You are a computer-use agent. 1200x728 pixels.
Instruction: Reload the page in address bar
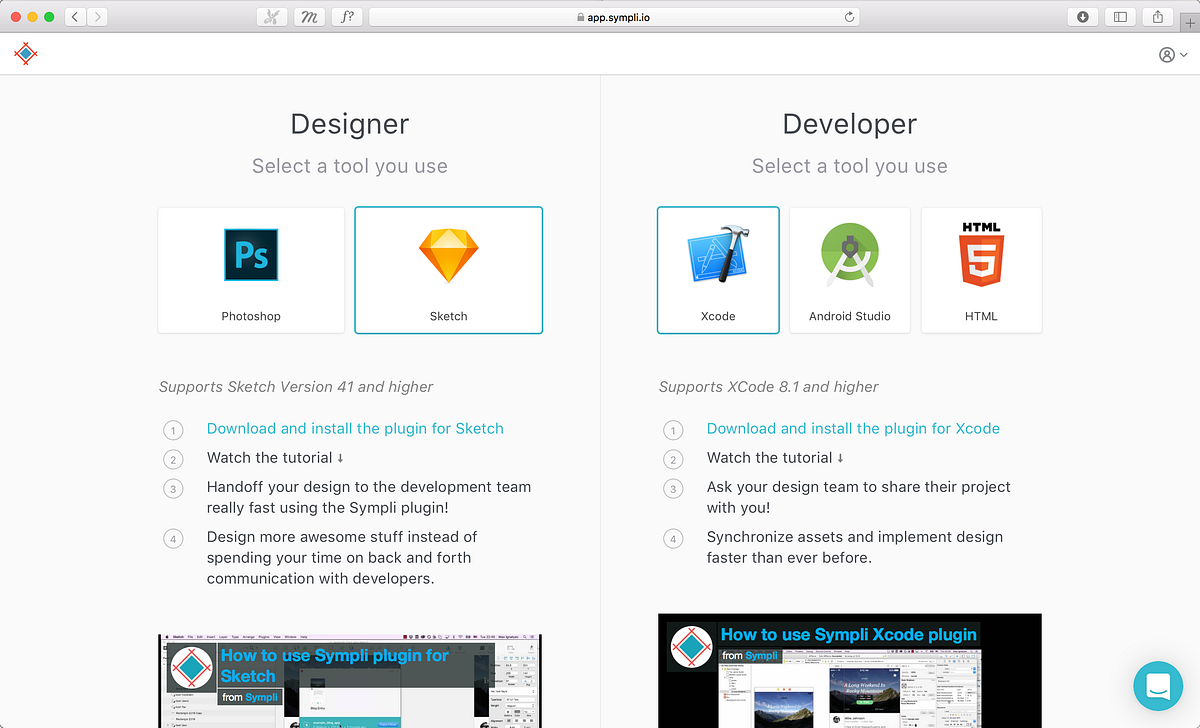click(849, 17)
